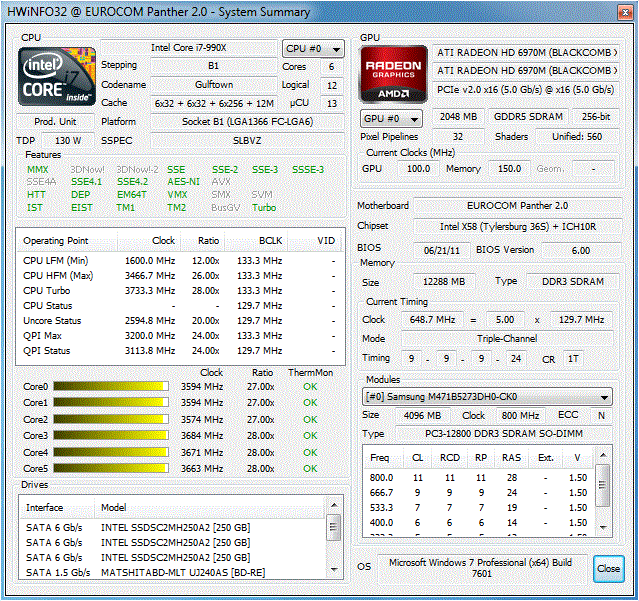Click the Prod. Unit button

tap(55, 122)
